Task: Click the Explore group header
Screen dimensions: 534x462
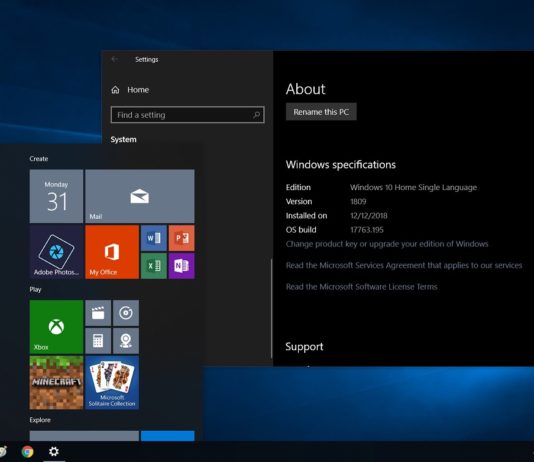Action: pyautogui.click(x=40, y=420)
